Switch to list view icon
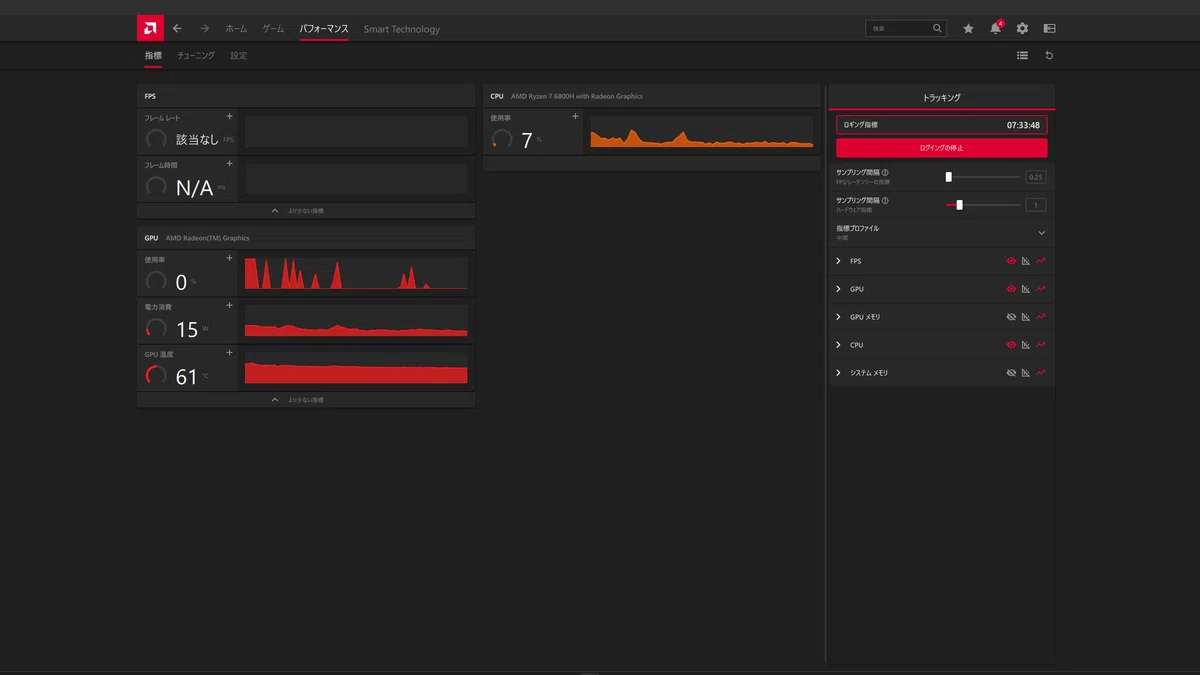The image size is (1200, 675). pos(1022,56)
